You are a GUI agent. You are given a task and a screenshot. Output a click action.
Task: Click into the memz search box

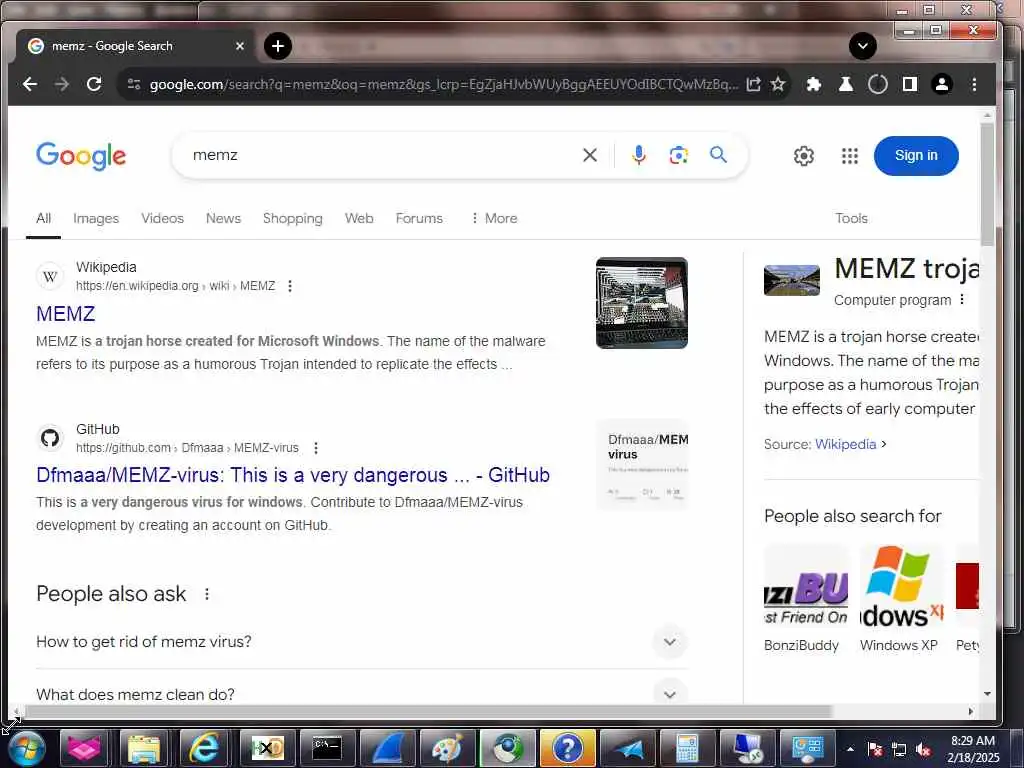point(379,155)
